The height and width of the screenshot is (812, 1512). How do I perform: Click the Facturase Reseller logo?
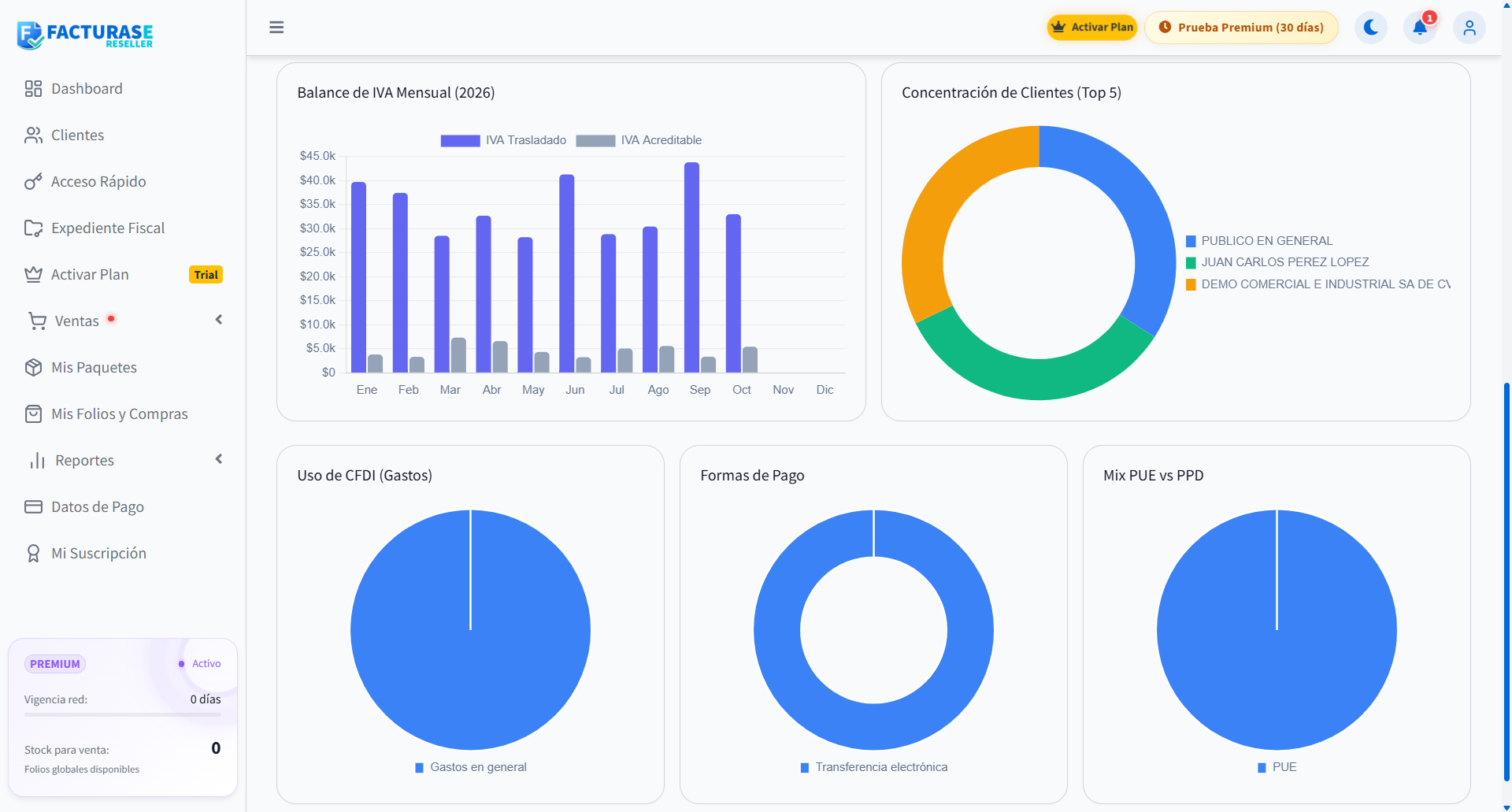[x=85, y=35]
